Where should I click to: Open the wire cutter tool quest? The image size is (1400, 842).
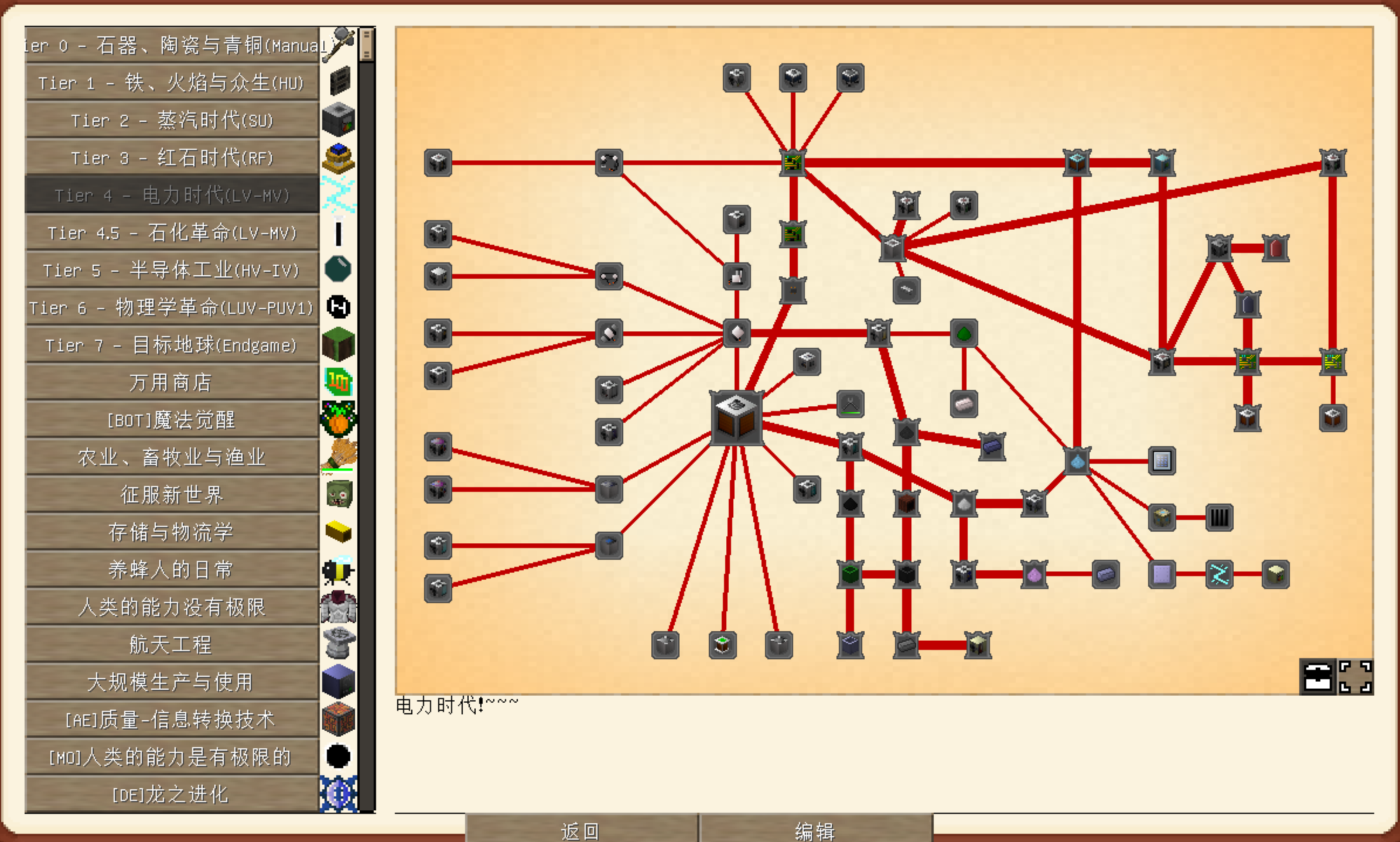tap(850, 404)
